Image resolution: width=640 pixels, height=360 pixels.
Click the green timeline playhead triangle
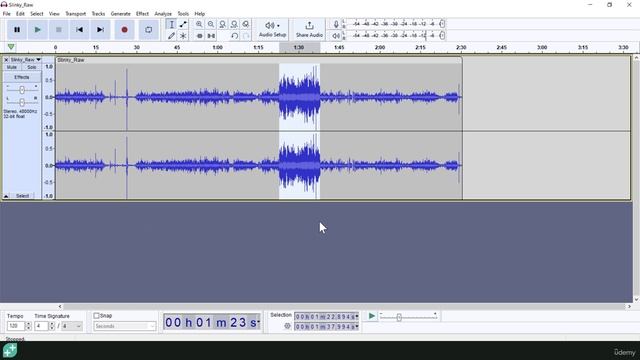click(11, 47)
